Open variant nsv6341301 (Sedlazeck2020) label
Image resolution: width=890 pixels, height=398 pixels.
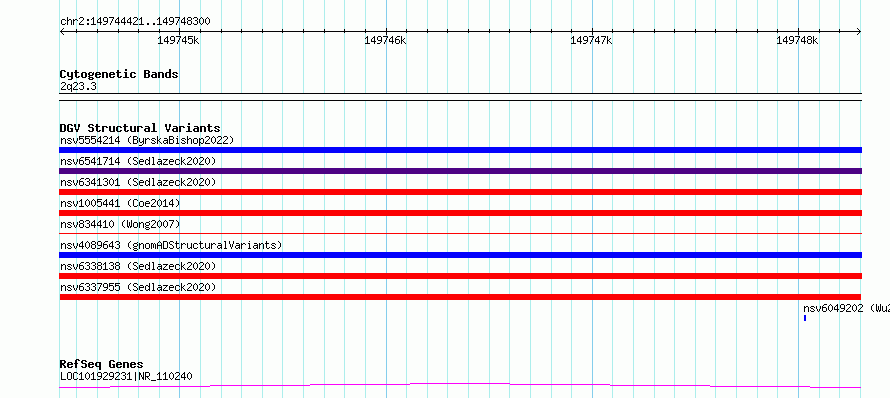click(x=138, y=182)
